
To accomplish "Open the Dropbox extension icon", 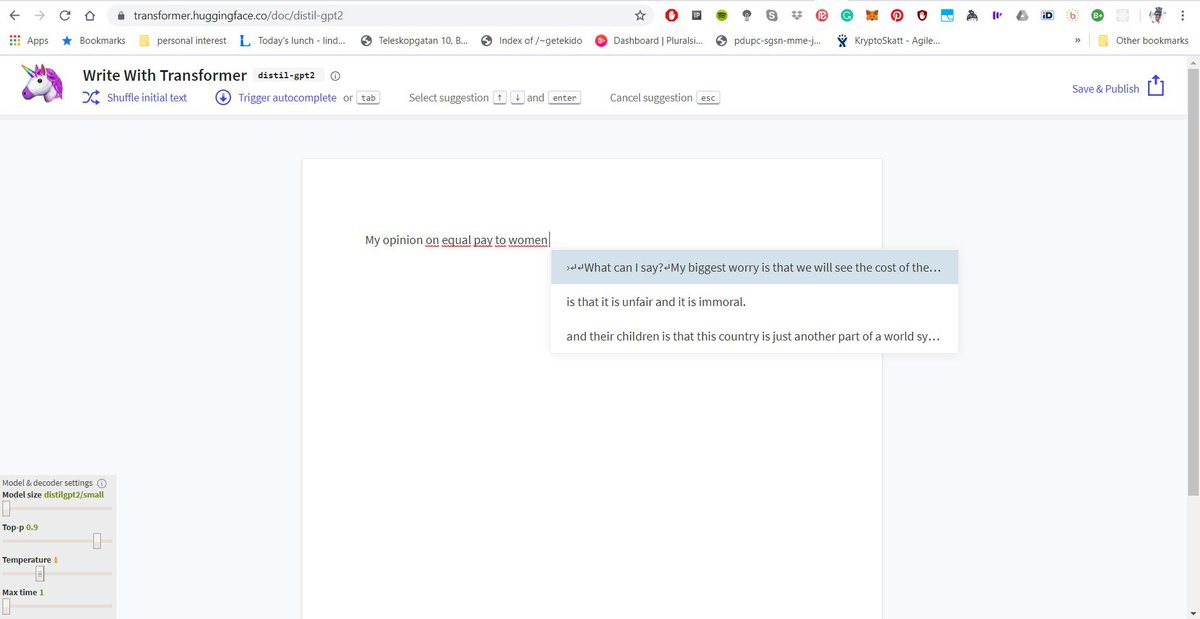I will 796,16.
